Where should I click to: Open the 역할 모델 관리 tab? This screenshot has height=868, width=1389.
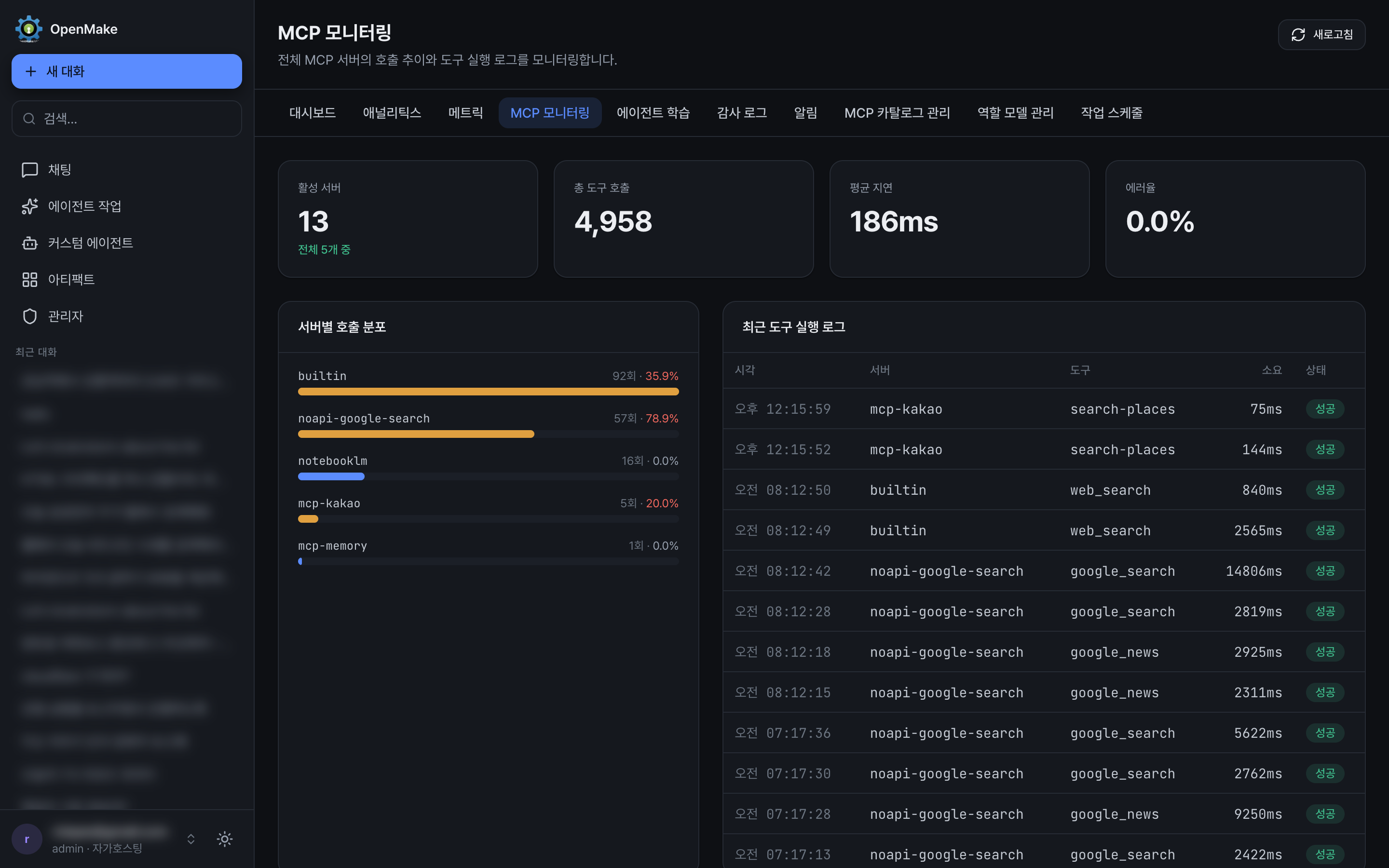tap(1015, 112)
